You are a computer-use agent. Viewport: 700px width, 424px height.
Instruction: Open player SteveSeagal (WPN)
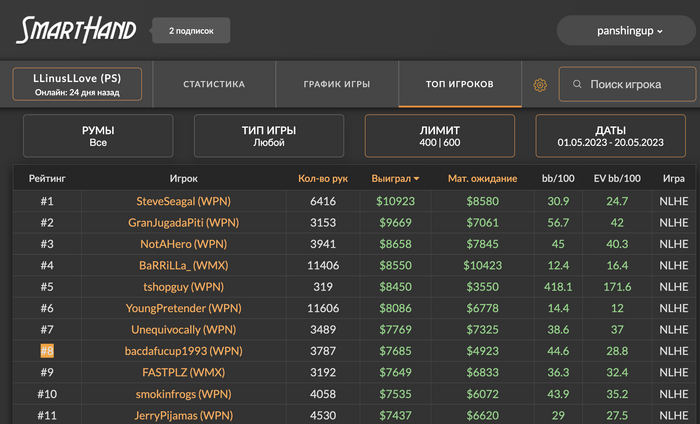pyautogui.click(x=183, y=201)
